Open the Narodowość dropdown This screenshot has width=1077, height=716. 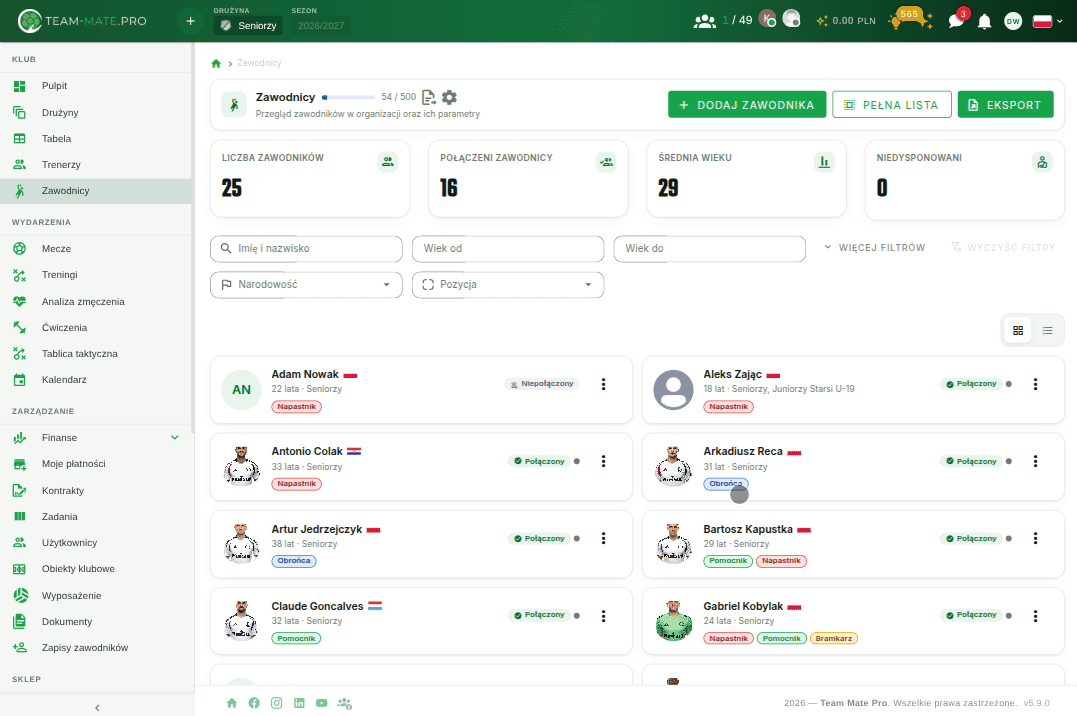pos(306,284)
